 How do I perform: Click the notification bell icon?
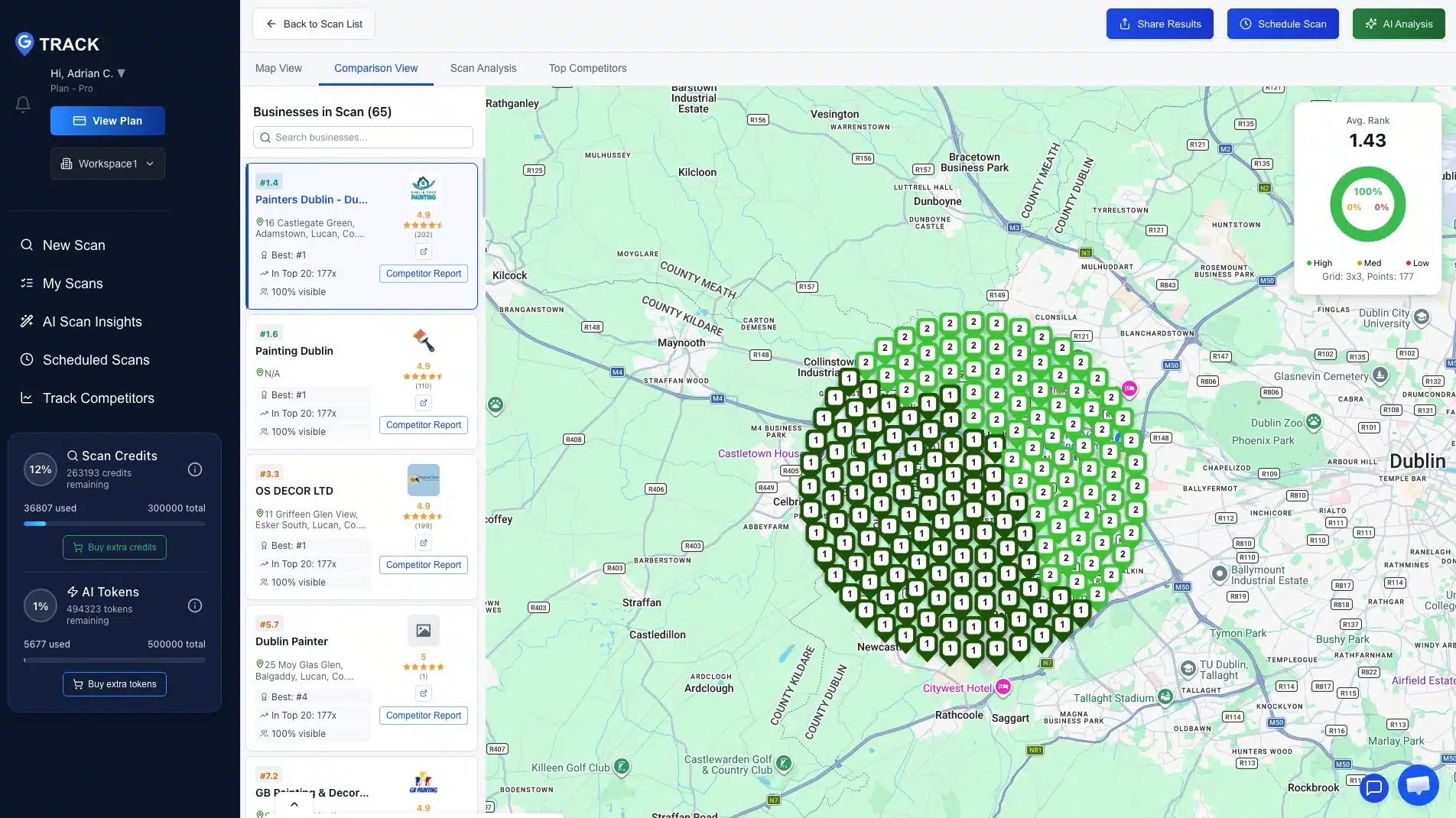(x=23, y=105)
